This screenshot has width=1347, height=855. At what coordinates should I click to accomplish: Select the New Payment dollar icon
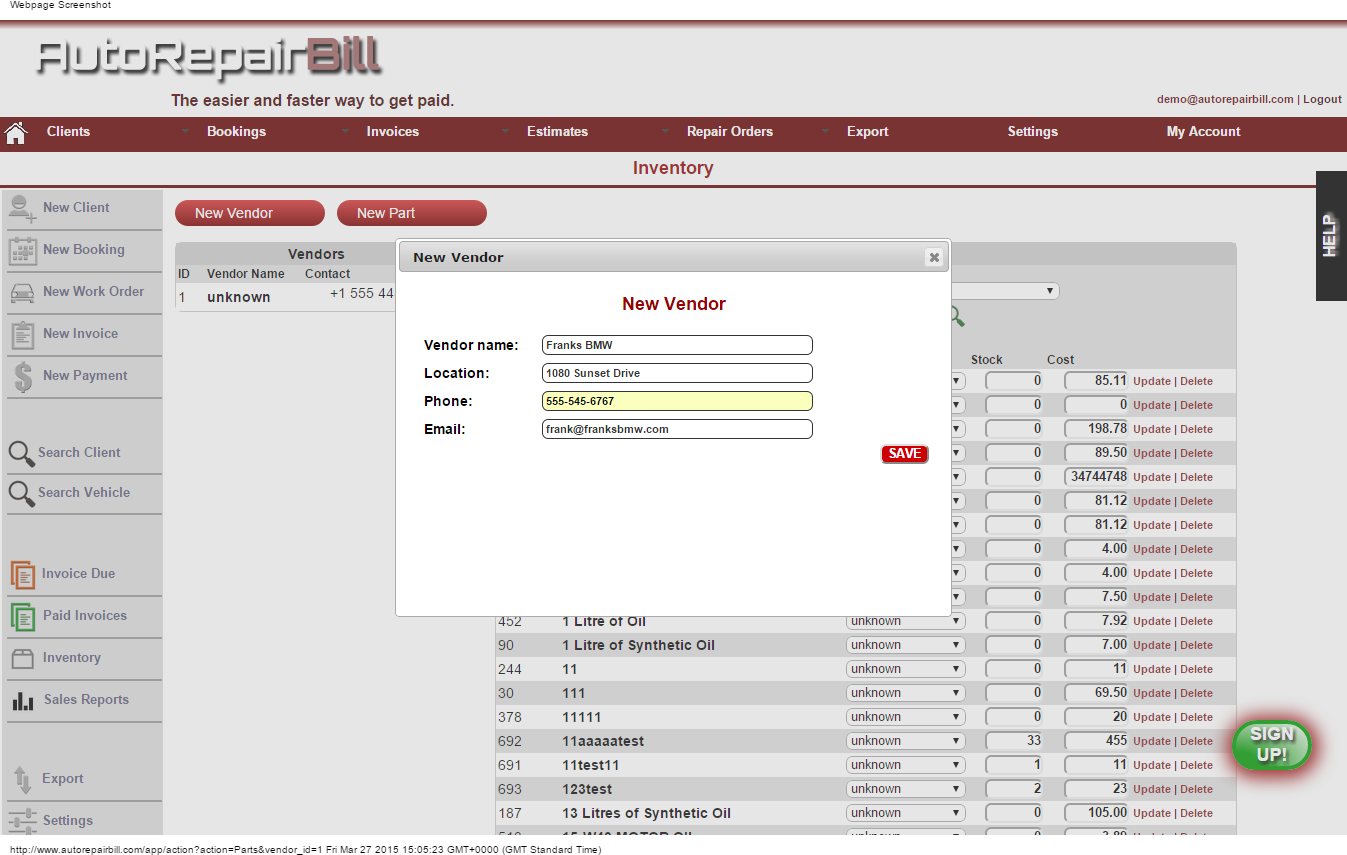point(23,377)
